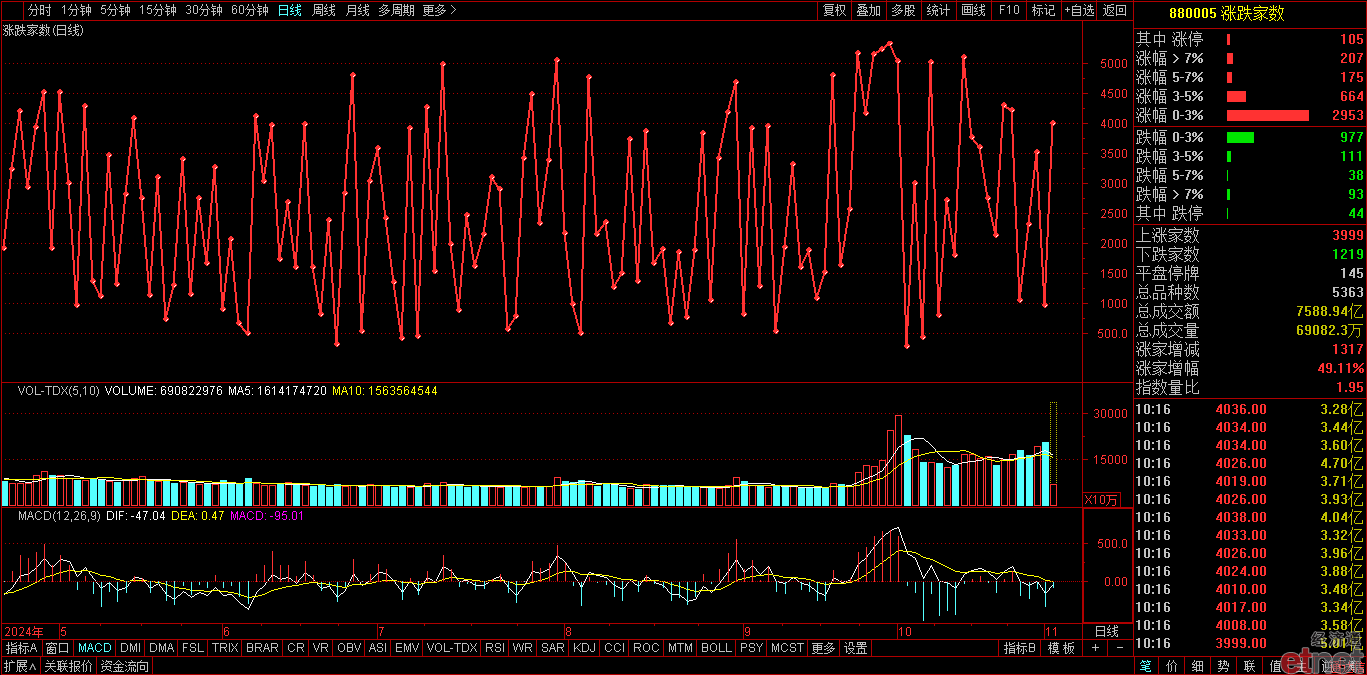Select the 60分钟 chart period
This screenshot has height=675, width=1367.
click(249, 10)
